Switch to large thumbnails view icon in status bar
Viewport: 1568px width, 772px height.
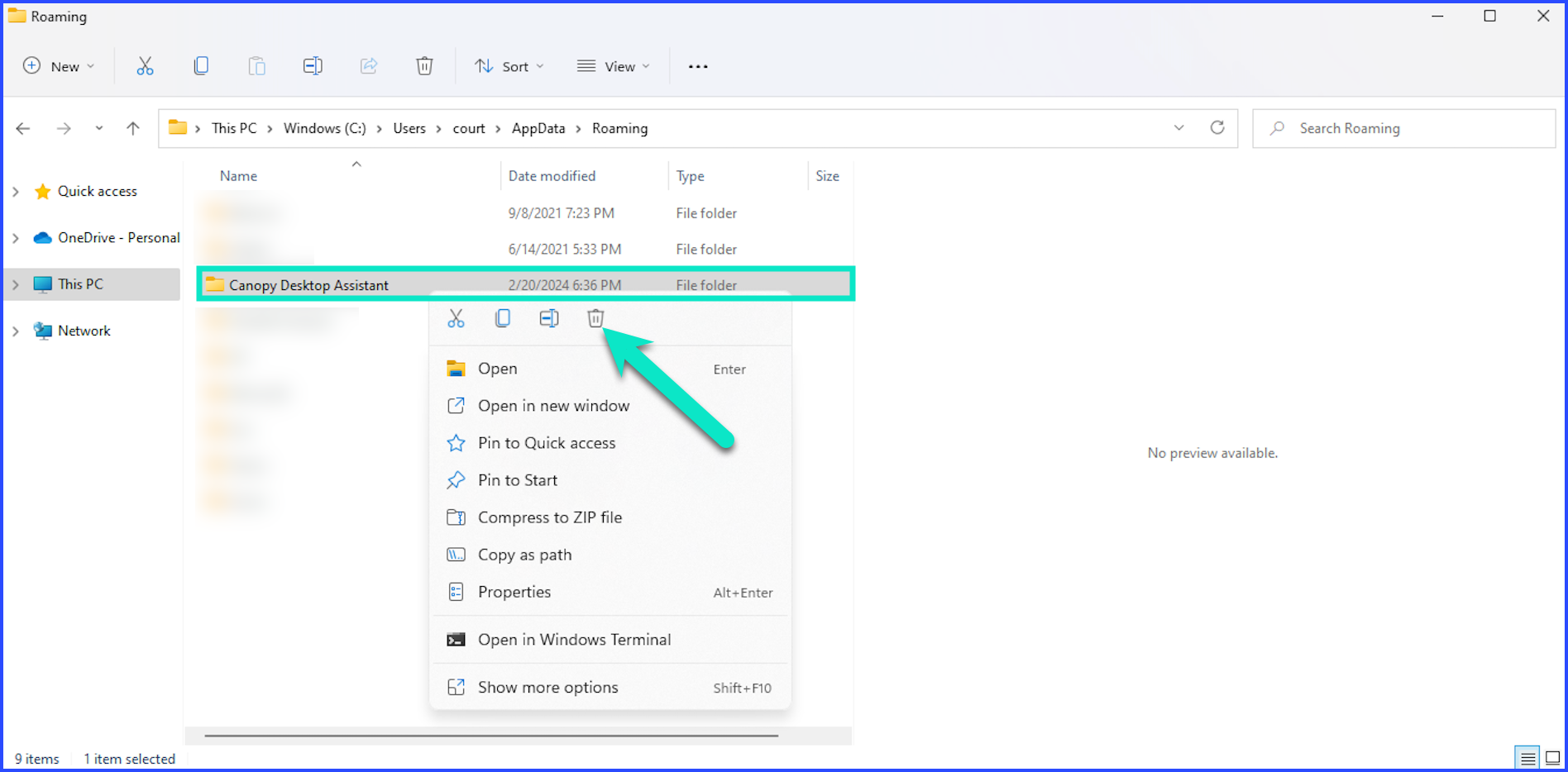[x=1553, y=758]
